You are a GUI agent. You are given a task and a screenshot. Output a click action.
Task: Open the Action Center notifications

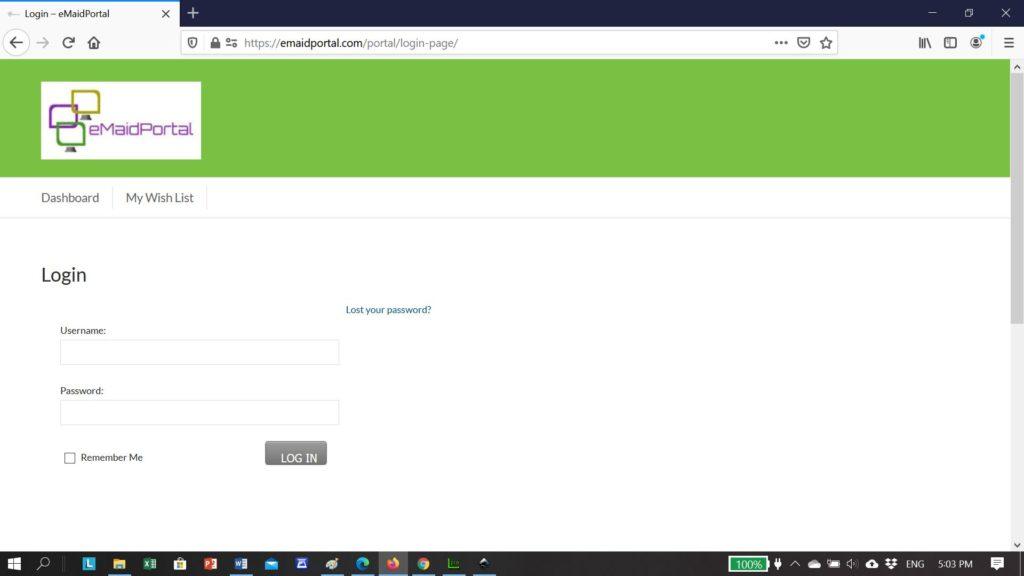(997, 564)
